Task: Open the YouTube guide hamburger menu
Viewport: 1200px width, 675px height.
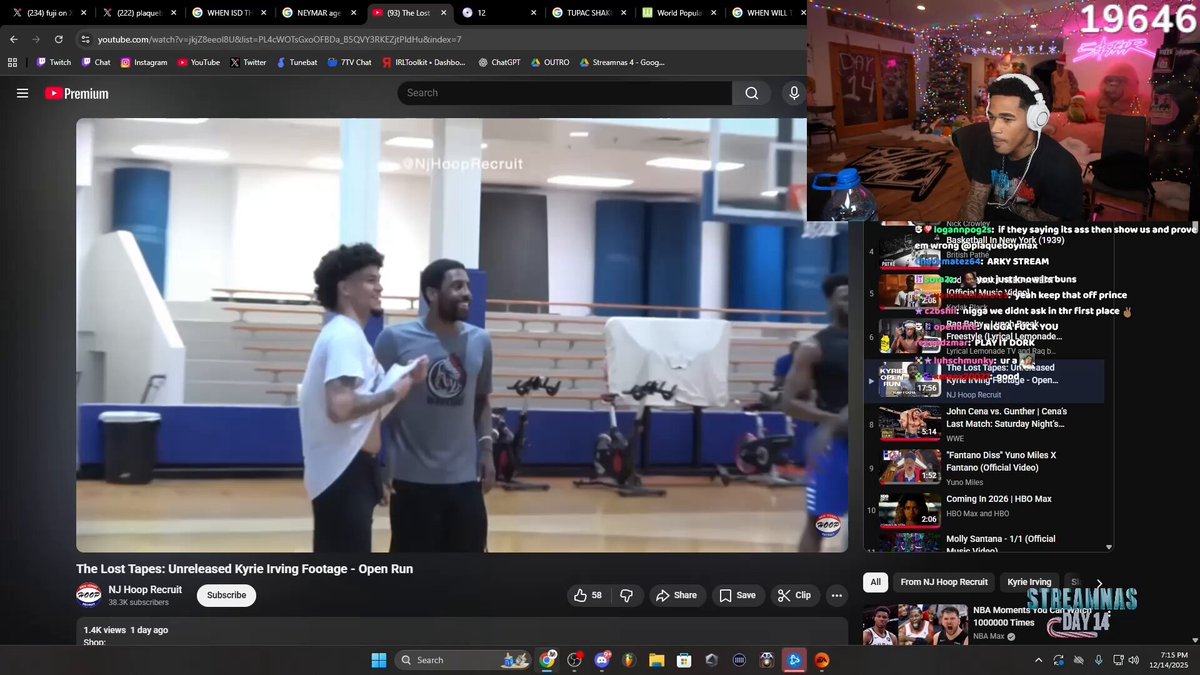Action: point(22,93)
